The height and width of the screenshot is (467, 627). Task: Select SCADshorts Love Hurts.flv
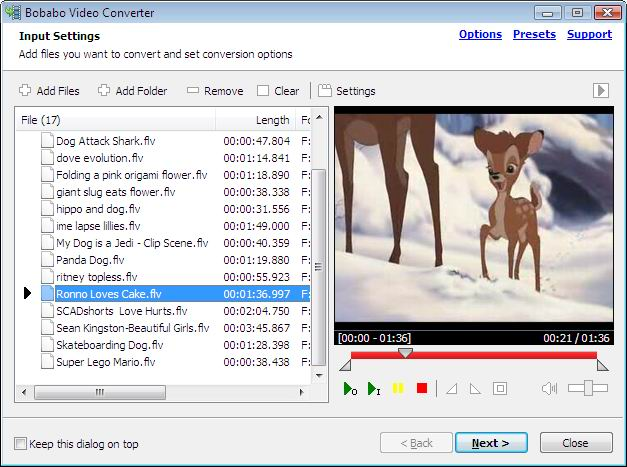pos(122,311)
